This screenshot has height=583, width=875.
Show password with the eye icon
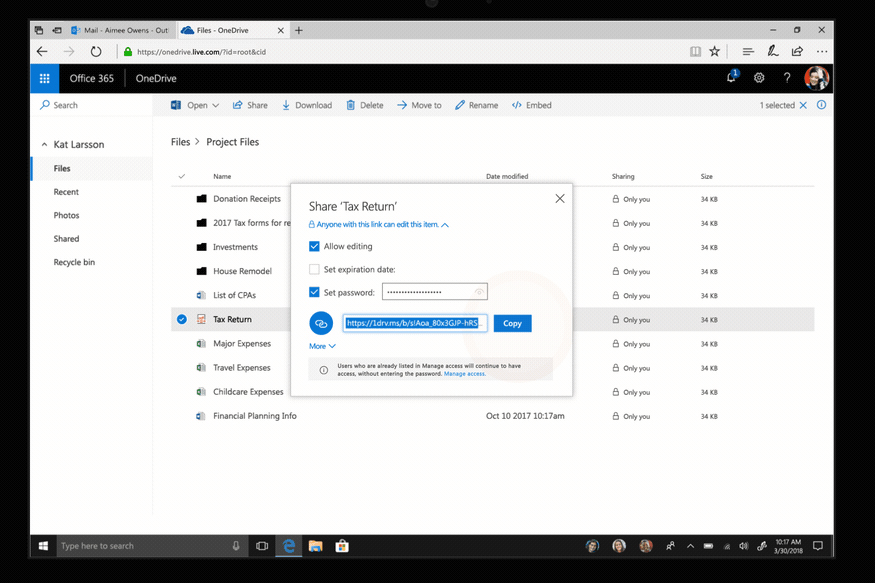click(x=479, y=292)
